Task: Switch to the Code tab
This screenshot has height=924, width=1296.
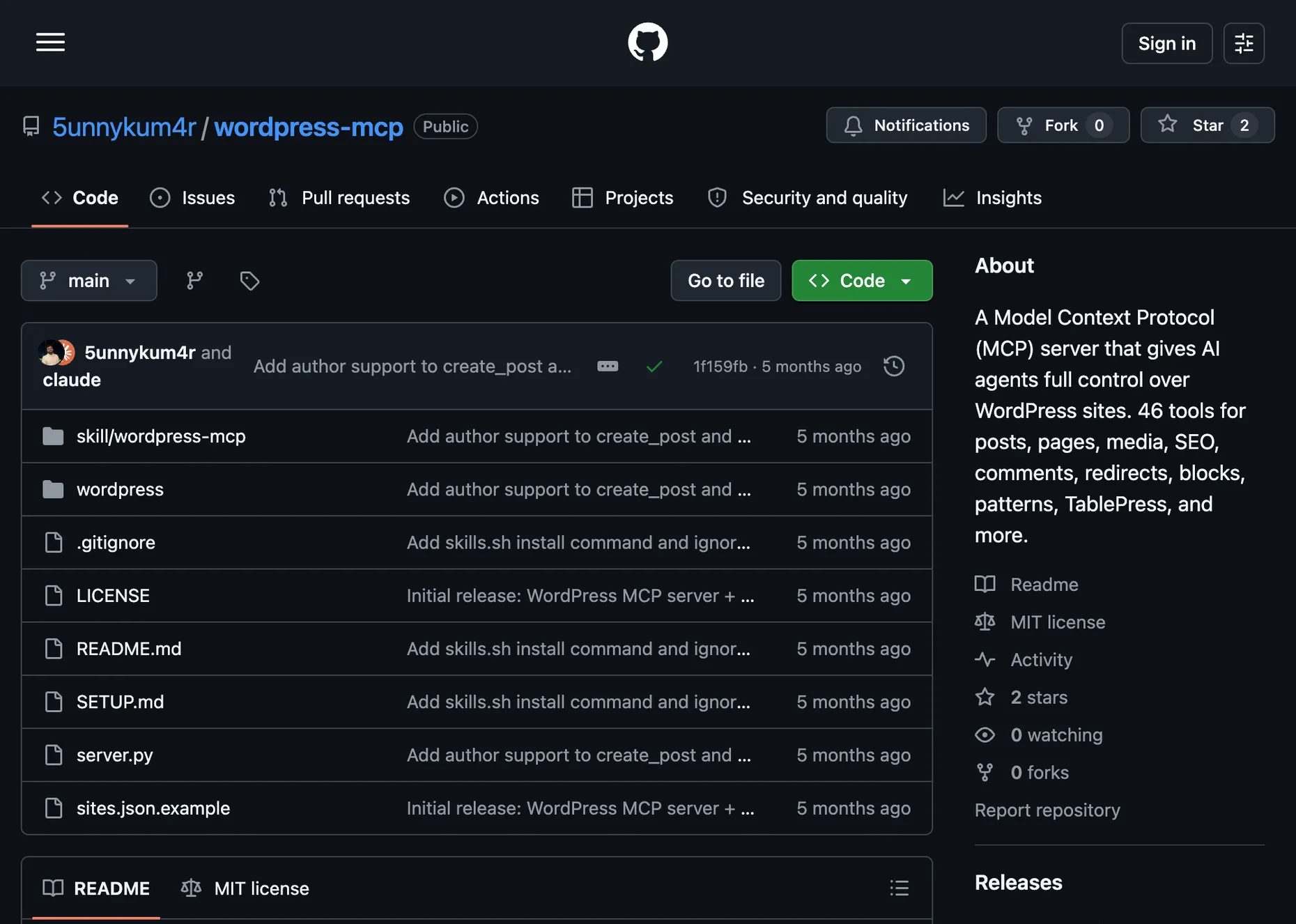Action: coord(79,198)
